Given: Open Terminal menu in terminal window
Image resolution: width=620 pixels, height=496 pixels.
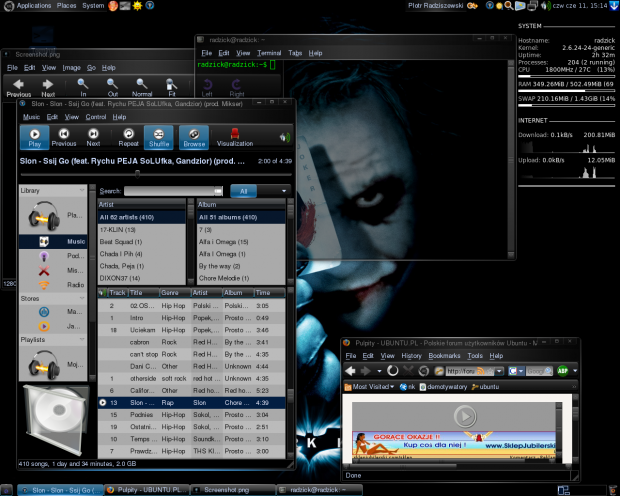Looking at the screenshot, I should pyautogui.click(x=269, y=53).
